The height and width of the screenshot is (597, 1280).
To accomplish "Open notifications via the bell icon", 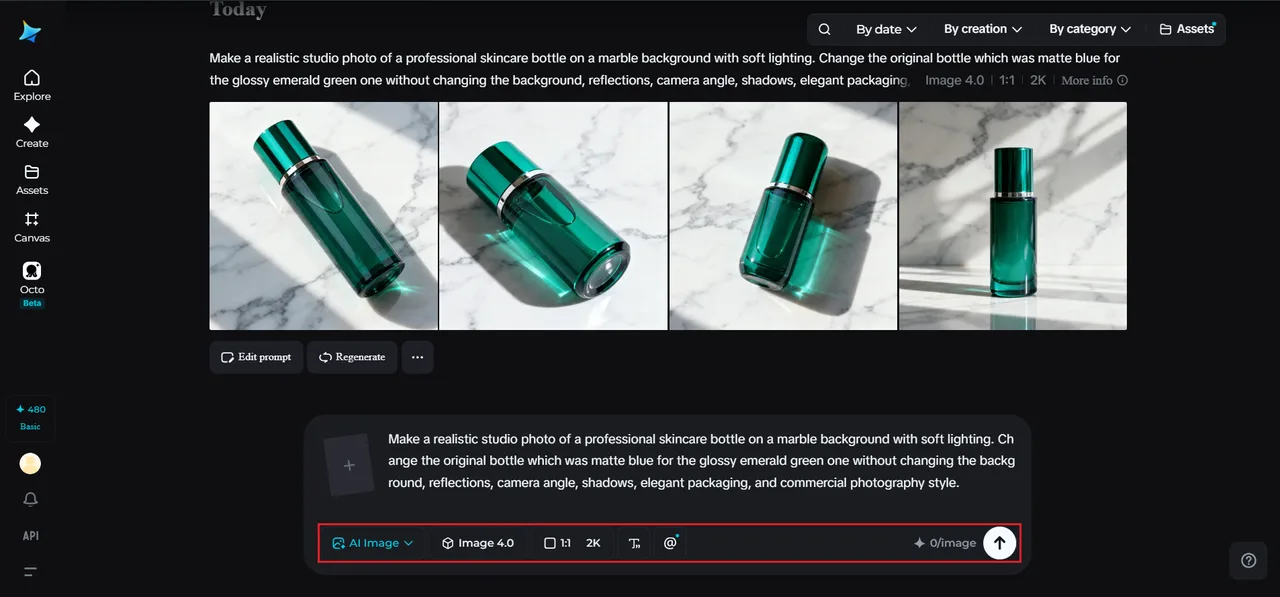I will [x=31, y=499].
